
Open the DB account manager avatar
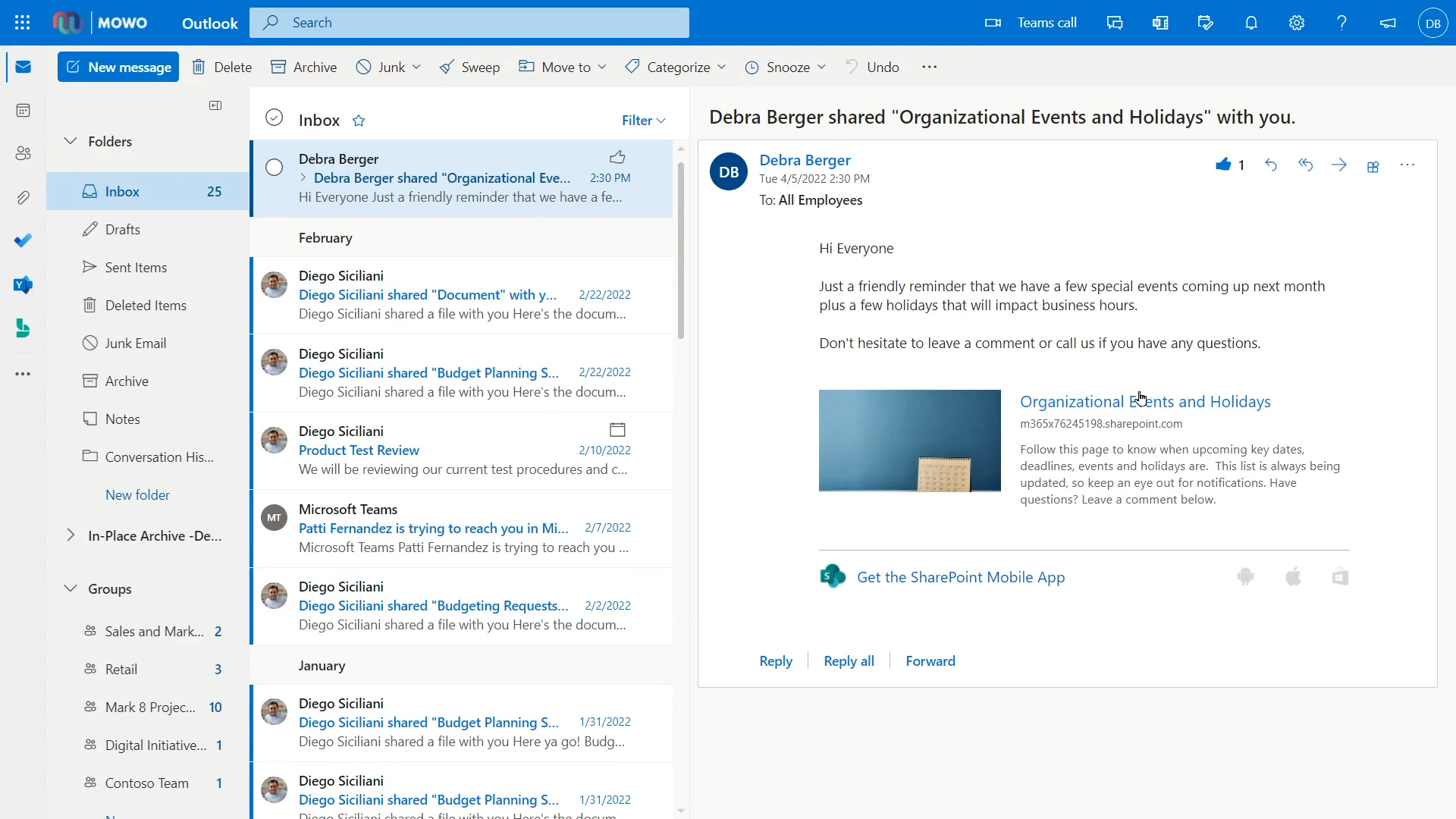pos(1432,23)
